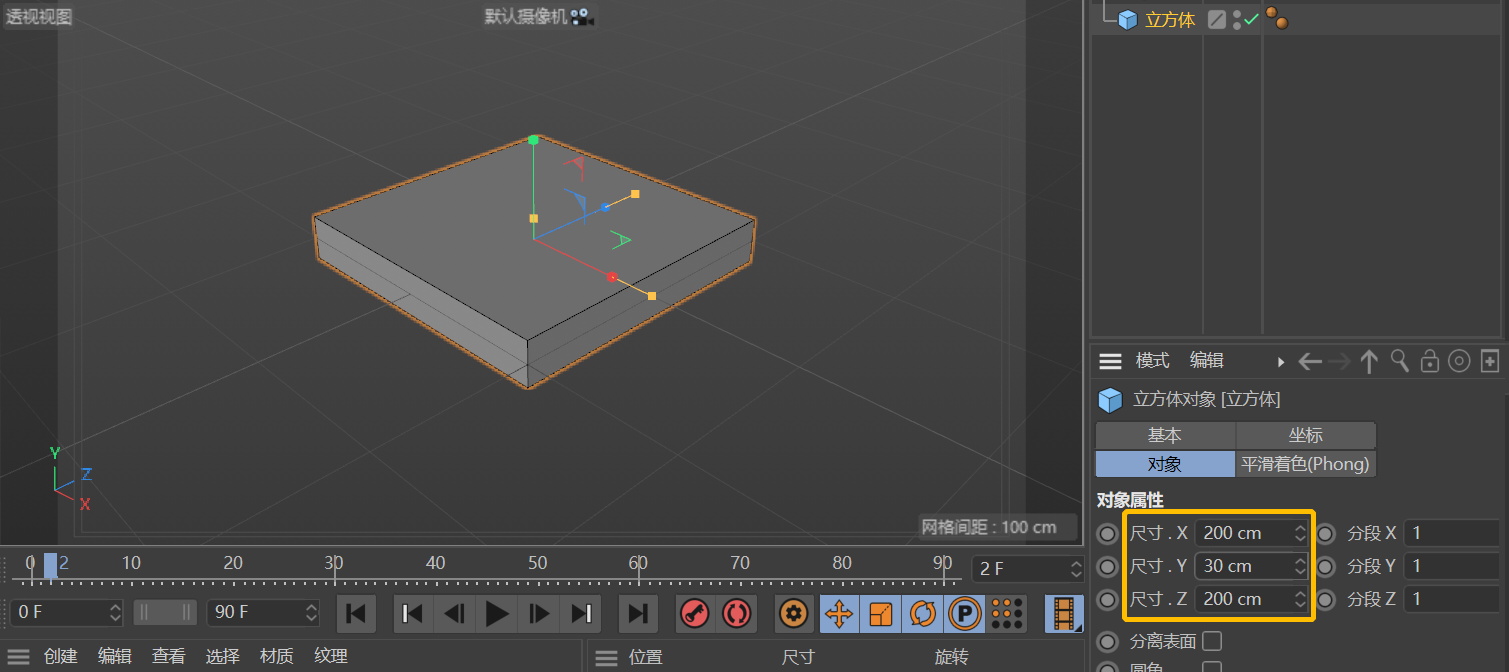Toggle scale keyframe recording icon

point(881,613)
